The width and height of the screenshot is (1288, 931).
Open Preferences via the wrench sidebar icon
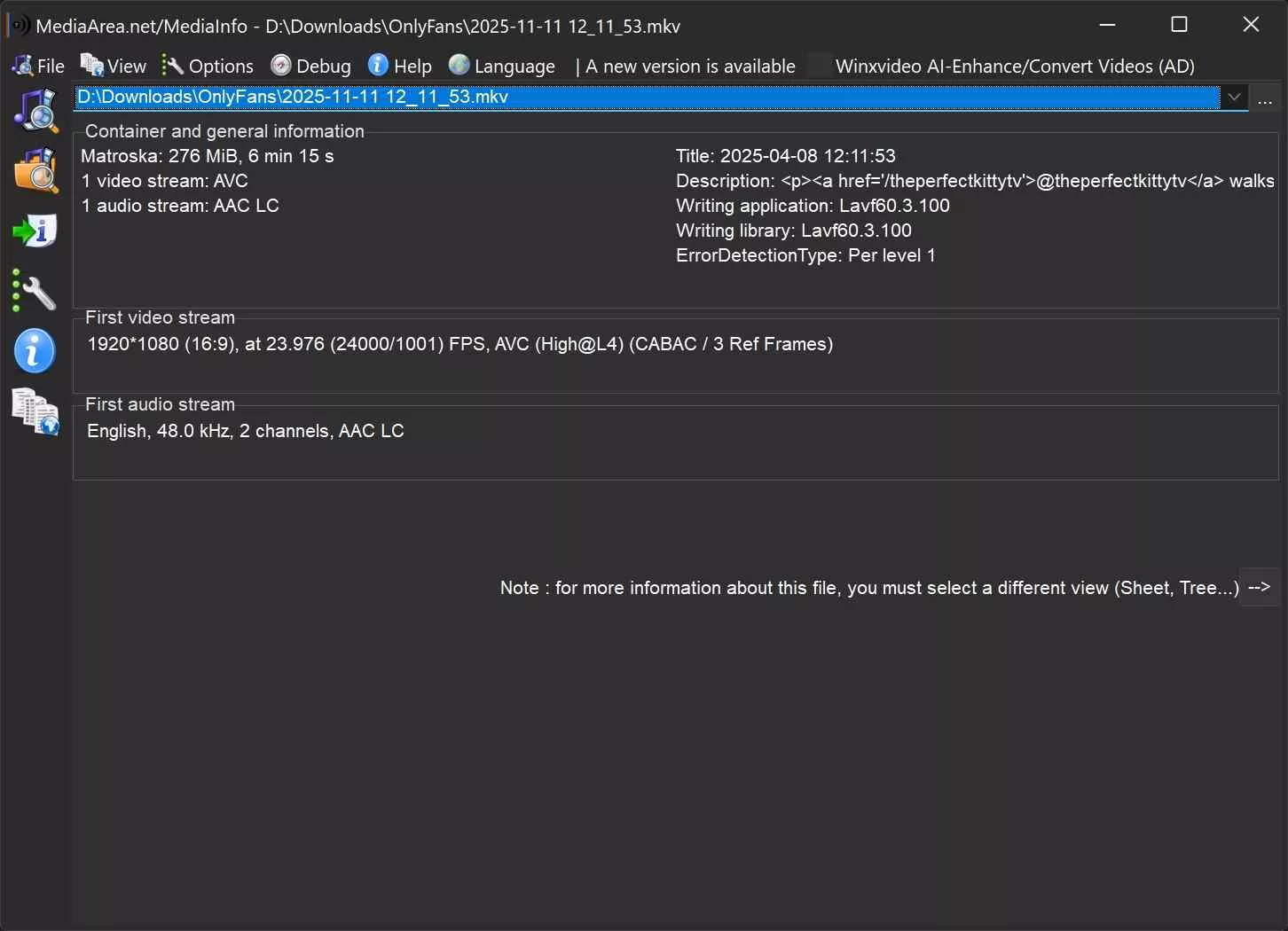[35, 292]
